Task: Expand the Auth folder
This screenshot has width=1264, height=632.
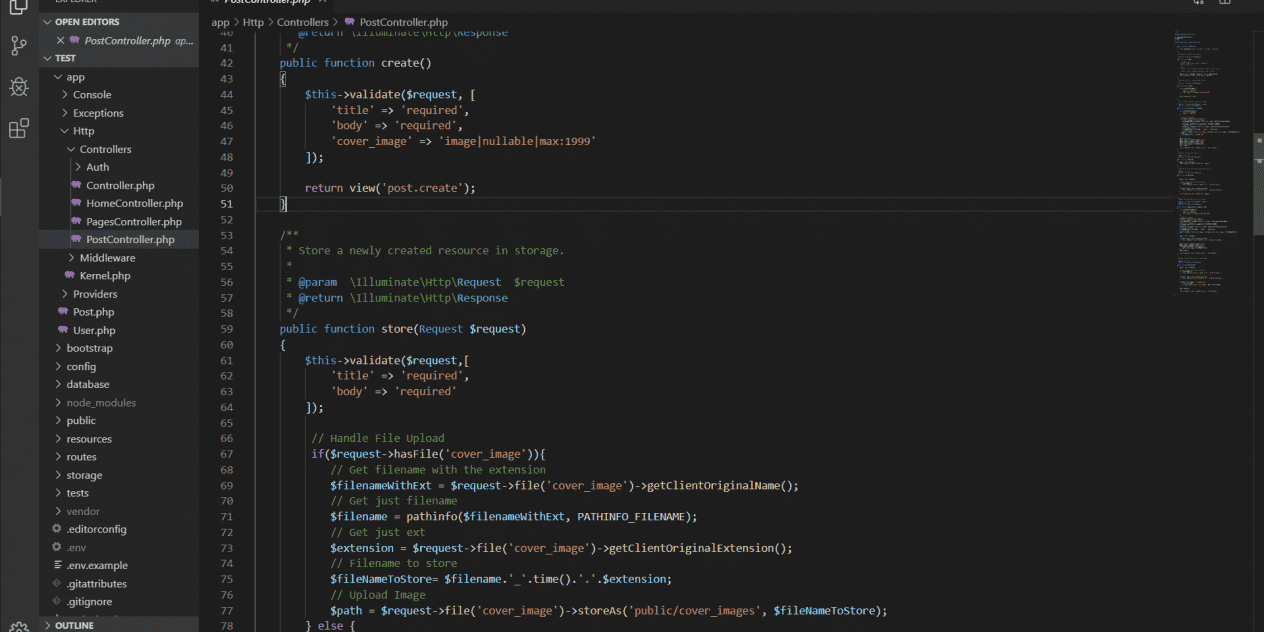Action: pyautogui.click(x=78, y=167)
